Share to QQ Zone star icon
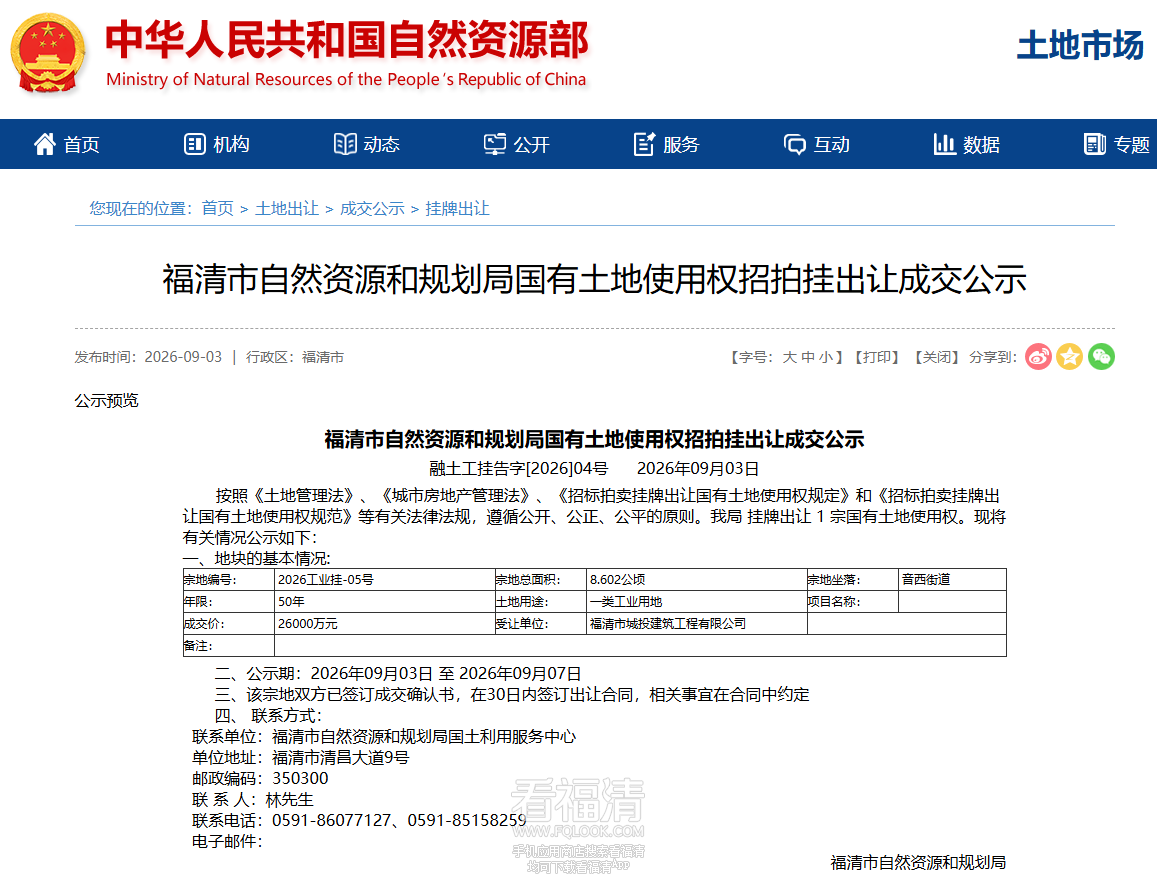 (x=1069, y=357)
